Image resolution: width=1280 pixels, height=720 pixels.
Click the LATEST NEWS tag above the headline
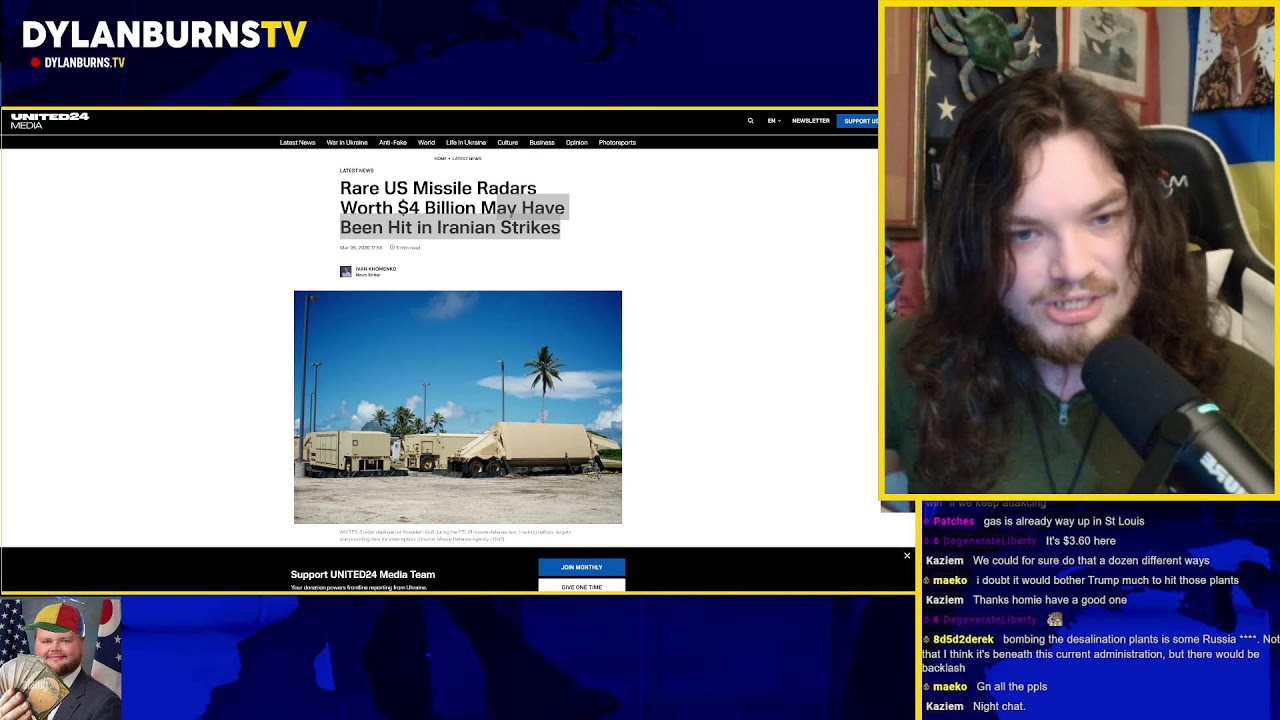tap(356, 170)
